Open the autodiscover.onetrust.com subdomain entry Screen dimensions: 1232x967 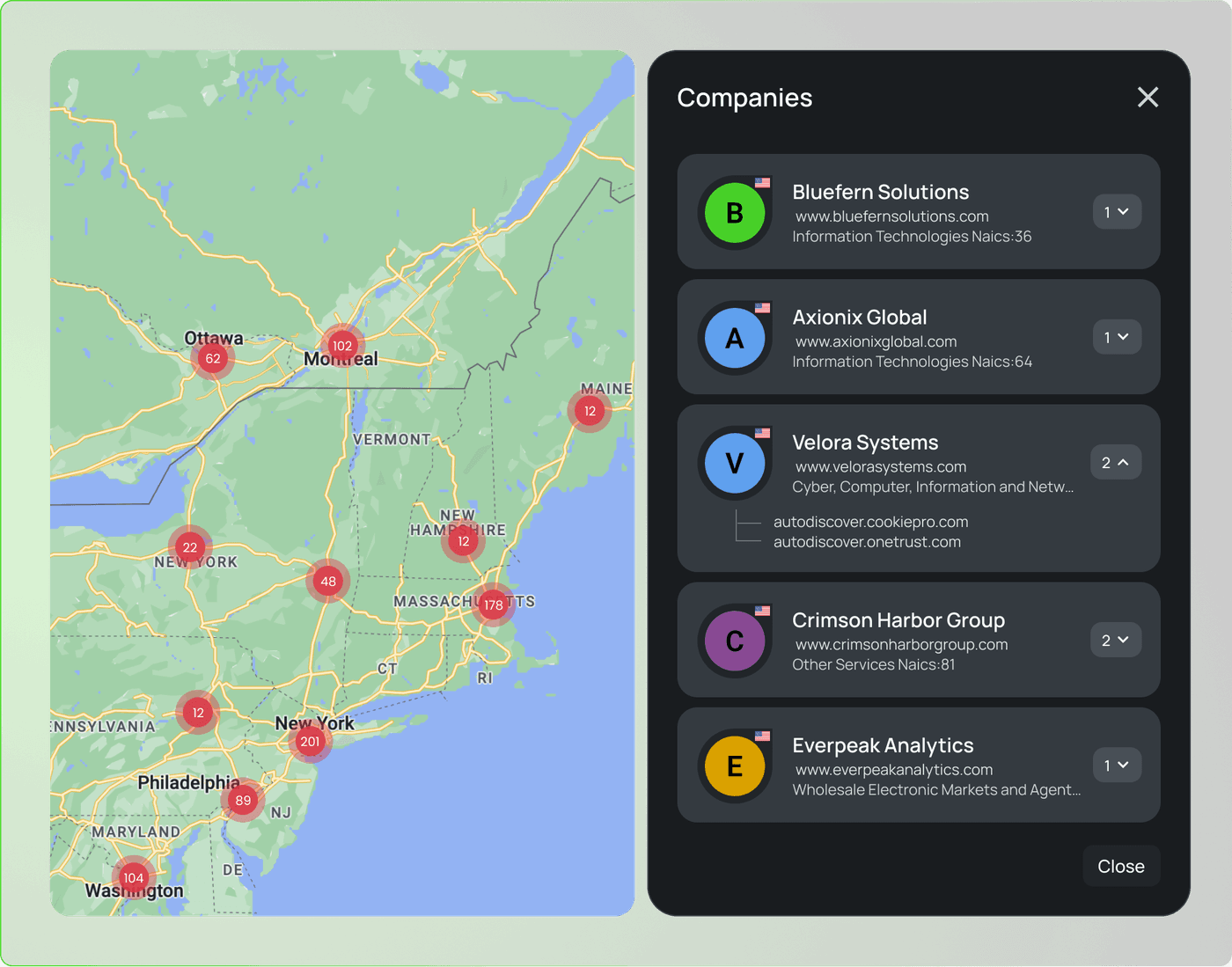tap(867, 542)
